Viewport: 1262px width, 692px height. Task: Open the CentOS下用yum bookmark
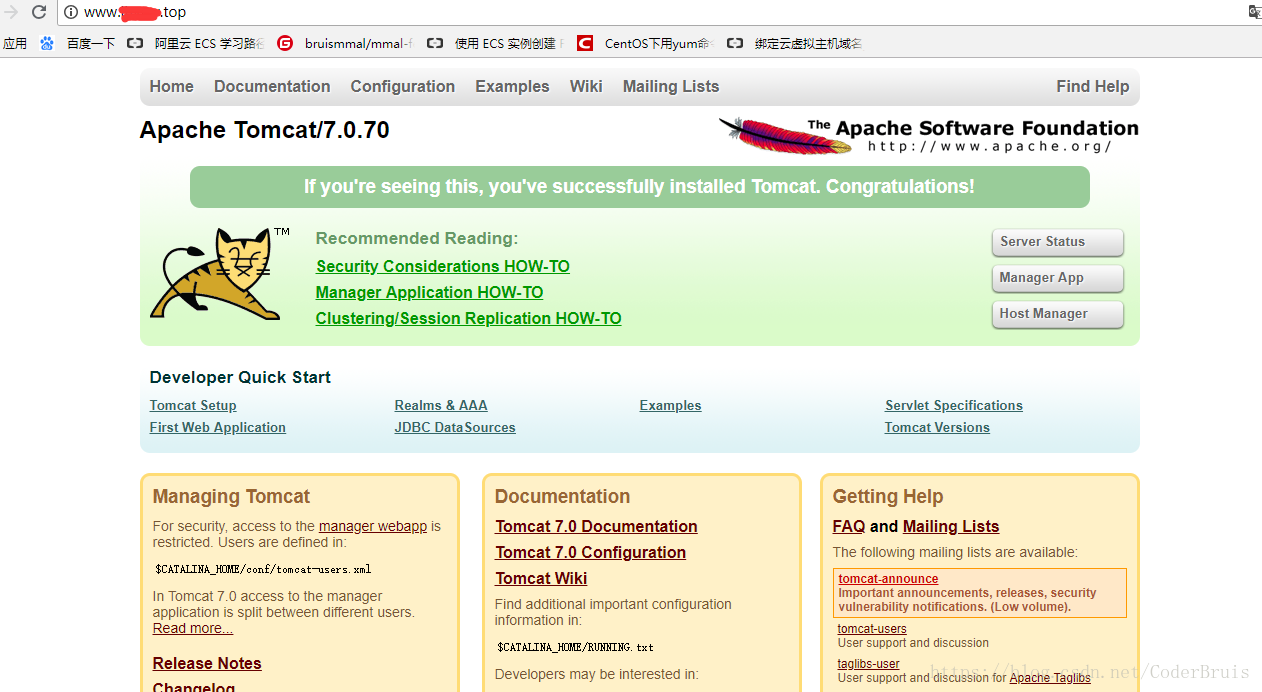pyautogui.click(x=645, y=43)
